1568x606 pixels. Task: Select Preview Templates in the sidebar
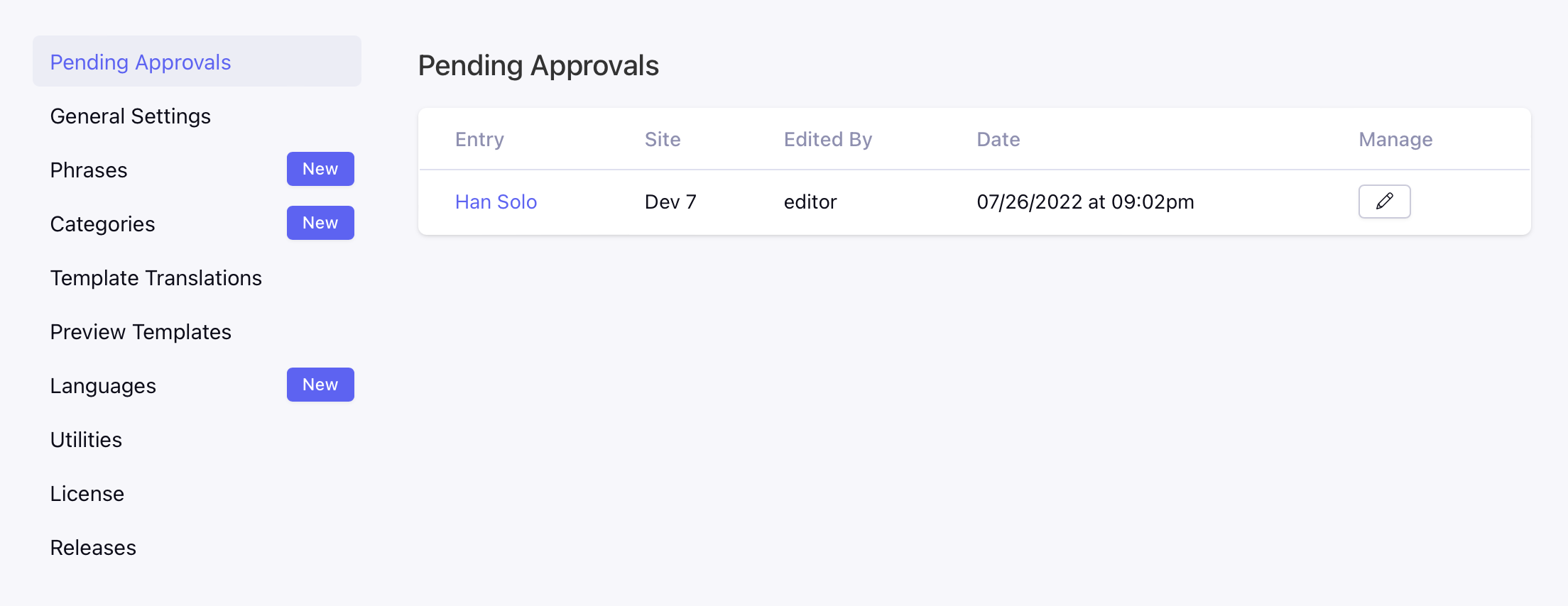141,332
